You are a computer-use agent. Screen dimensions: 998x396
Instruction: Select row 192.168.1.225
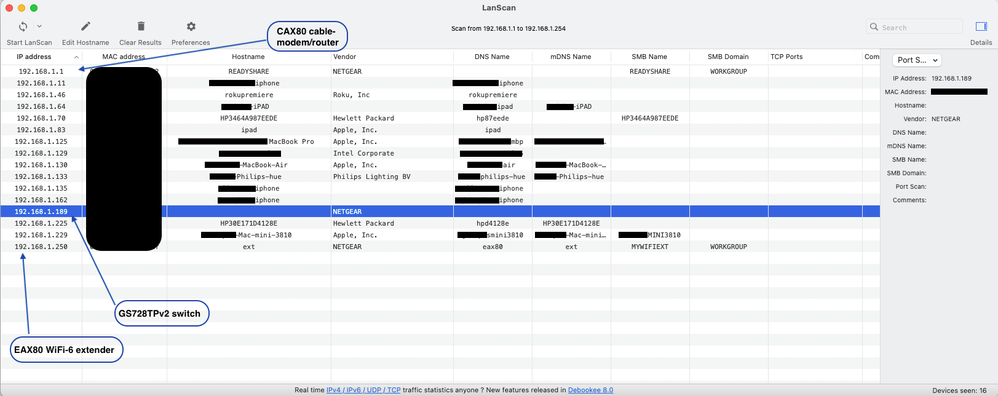(x=440, y=223)
